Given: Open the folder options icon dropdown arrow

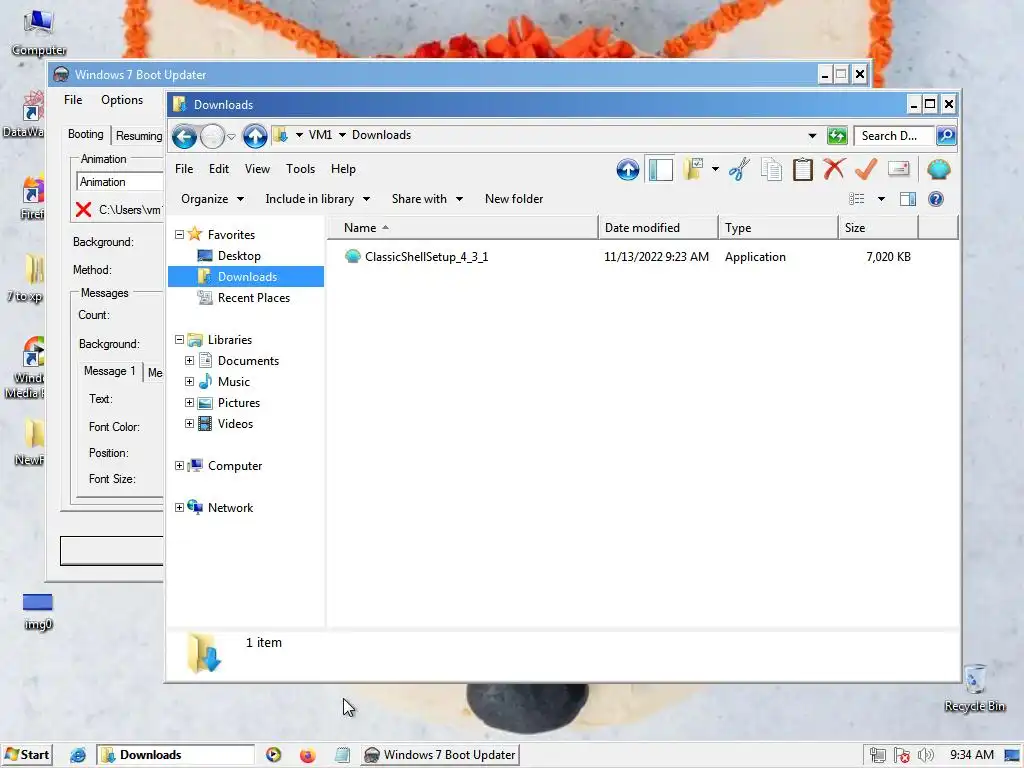Looking at the screenshot, I should (715, 169).
